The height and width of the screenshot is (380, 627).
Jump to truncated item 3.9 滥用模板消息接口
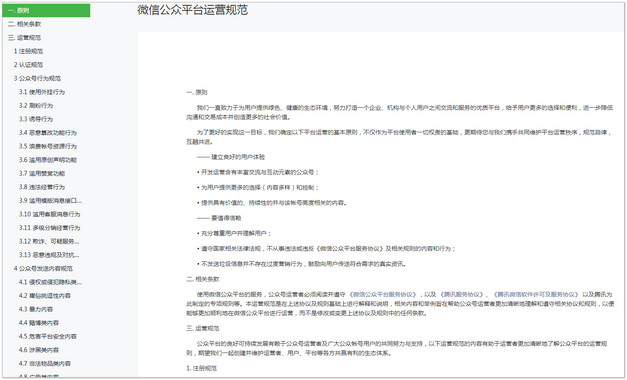pyautogui.click(x=50, y=201)
